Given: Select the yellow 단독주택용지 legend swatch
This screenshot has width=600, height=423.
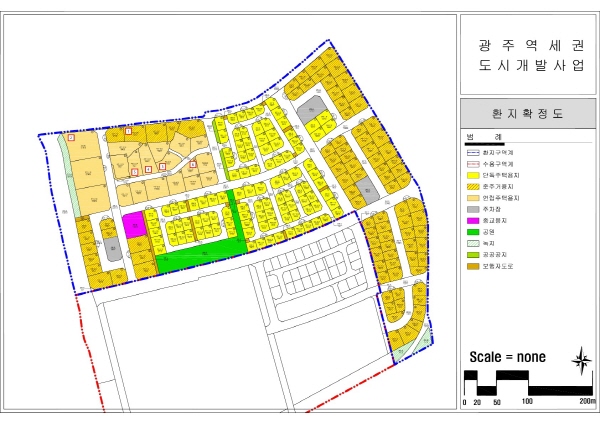Looking at the screenshot, I should [x=473, y=175].
